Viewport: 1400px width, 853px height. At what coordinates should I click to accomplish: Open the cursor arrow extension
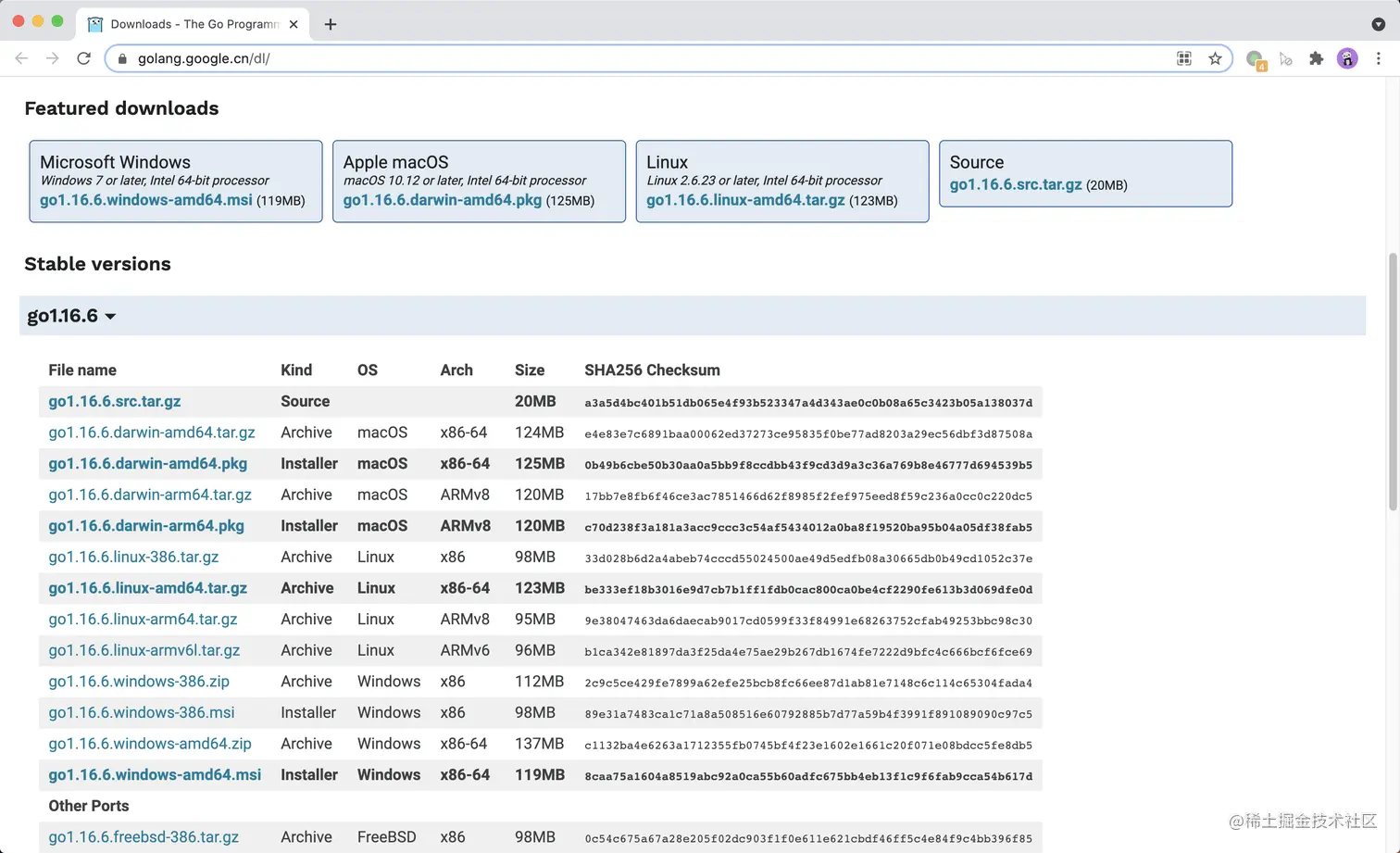(x=1285, y=58)
